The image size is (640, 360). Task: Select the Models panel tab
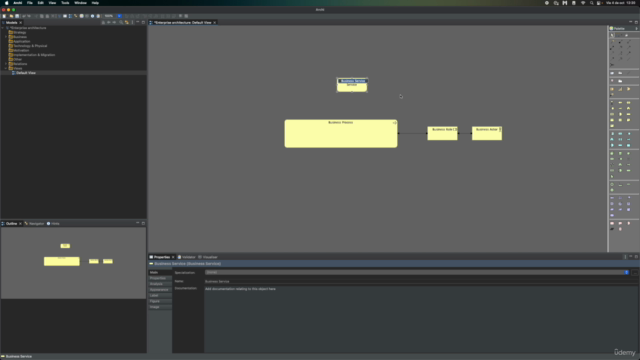click(x=11, y=22)
